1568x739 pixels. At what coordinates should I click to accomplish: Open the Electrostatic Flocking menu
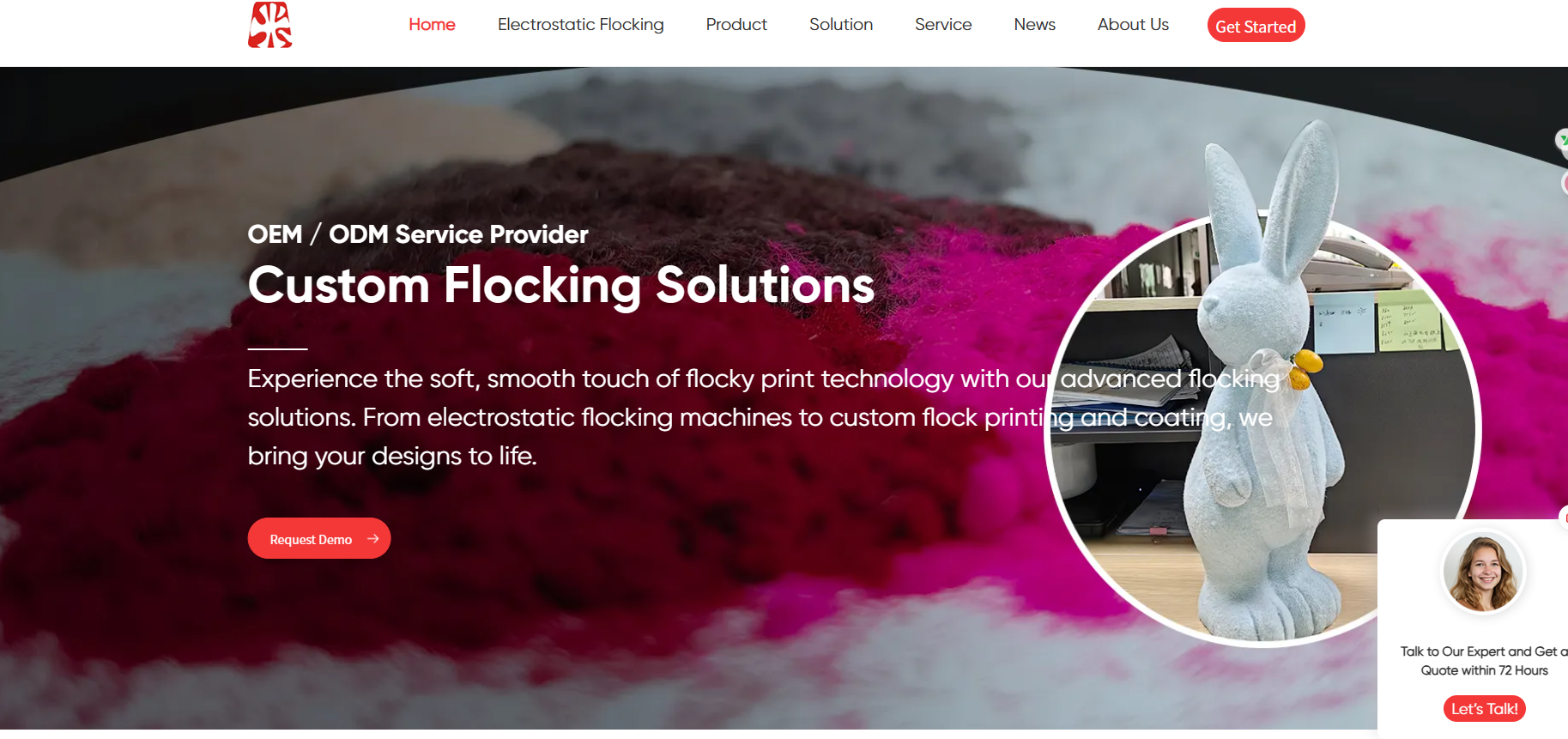pyautogui.click(x=581, y=25)
